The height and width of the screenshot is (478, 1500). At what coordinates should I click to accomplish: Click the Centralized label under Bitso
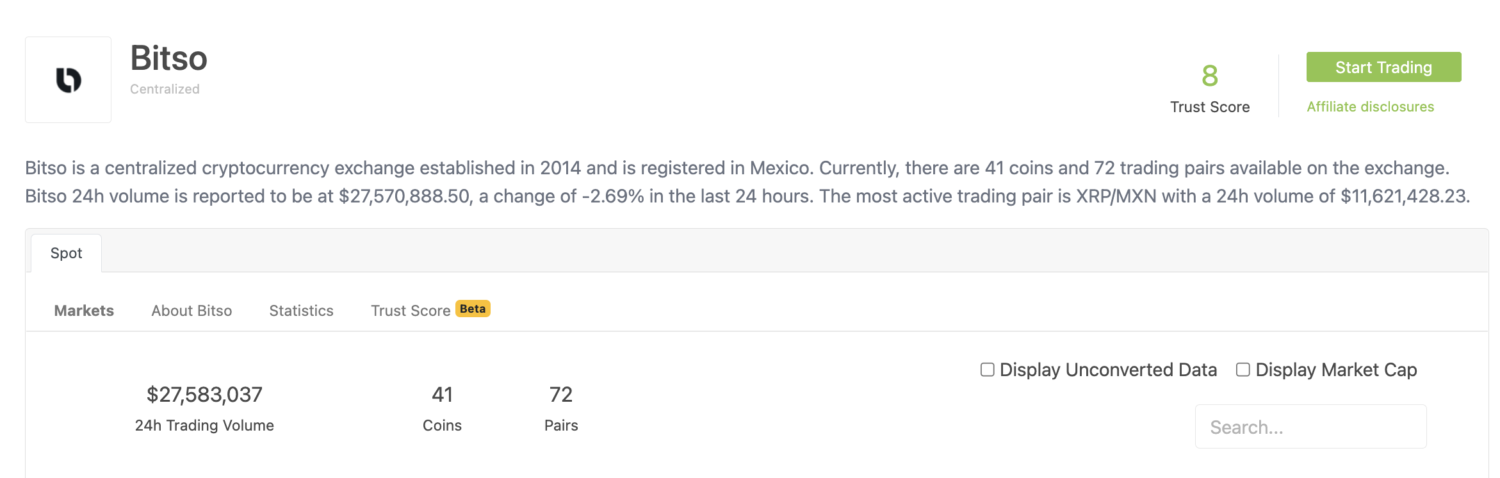165,89
